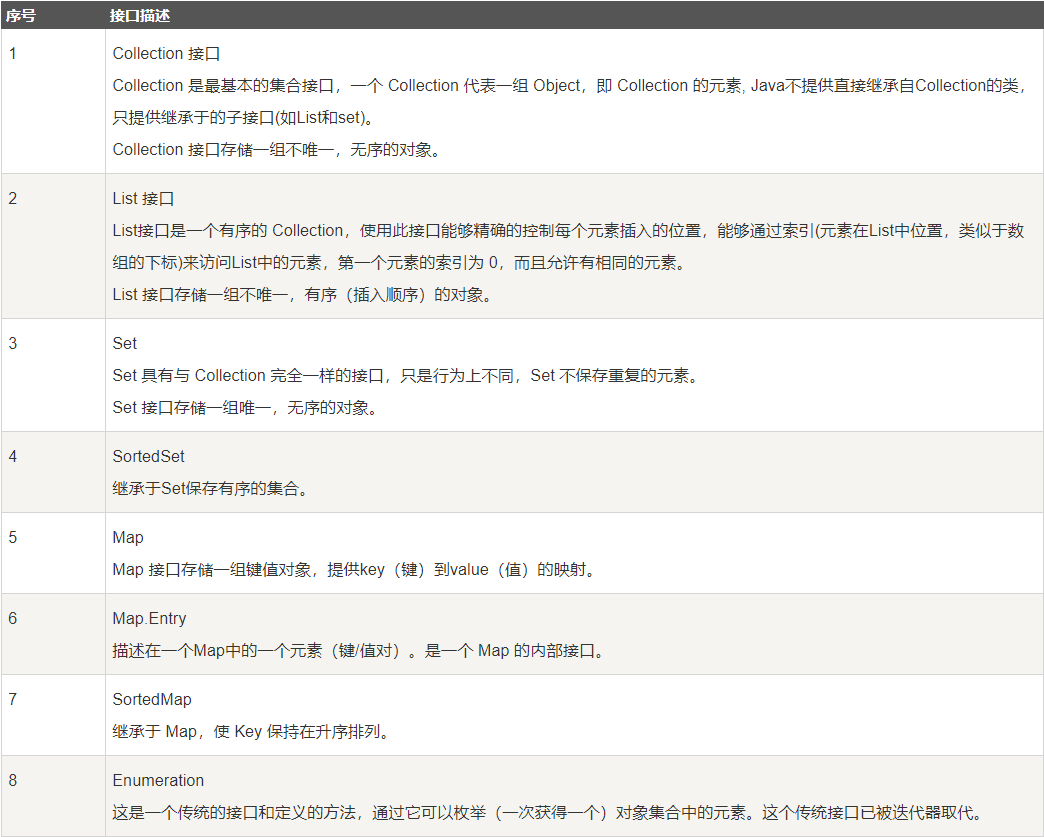Click row number 1 cell
Screen dimensions: 1044x837
point(53,101)
